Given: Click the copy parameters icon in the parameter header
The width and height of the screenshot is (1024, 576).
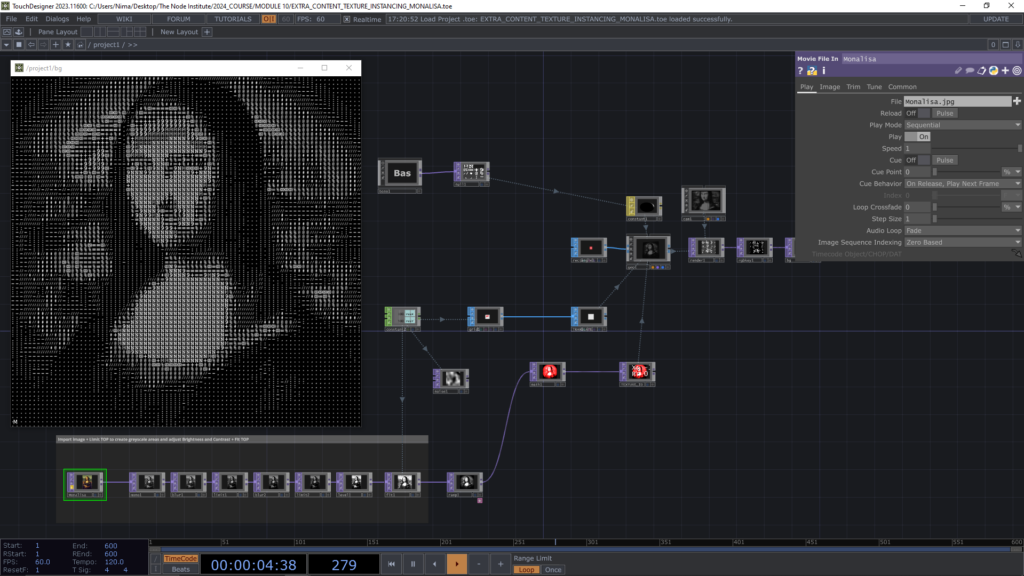Looking at the screenshot, I should click(x=982, y=71).
